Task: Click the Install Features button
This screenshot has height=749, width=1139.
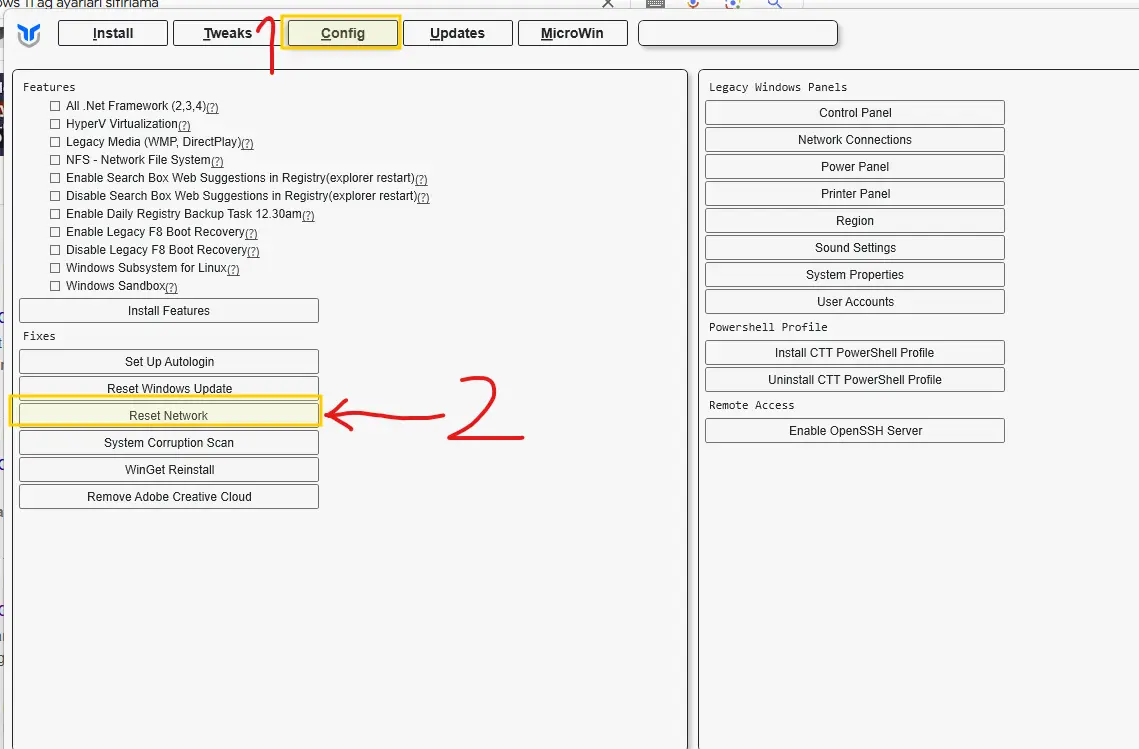Action: tap(169, 311)
